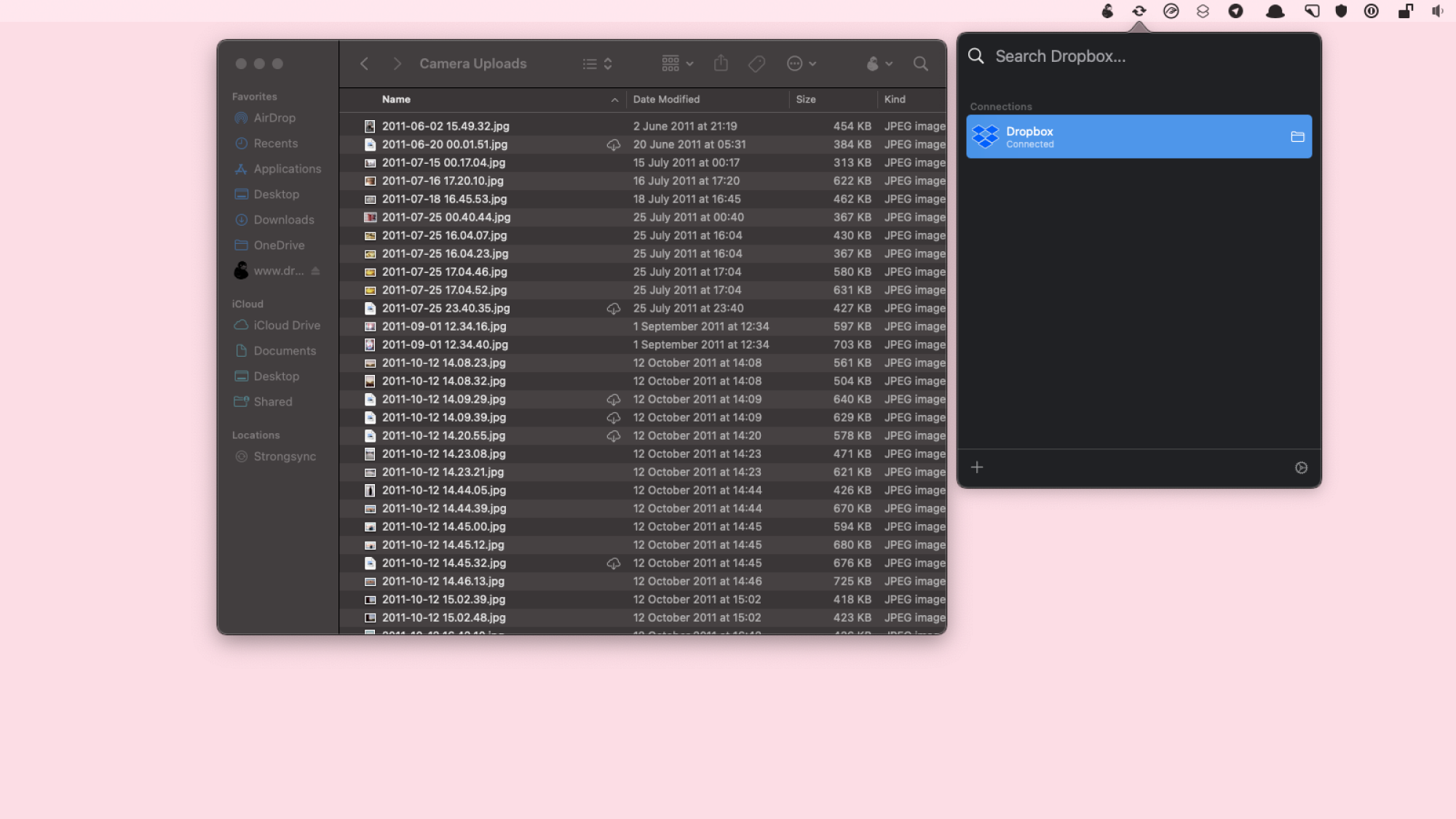Open the Strongsync toolbar dropdown in Finder
The width and height of the screenshot is (1456, 819).
click(879, 64)
